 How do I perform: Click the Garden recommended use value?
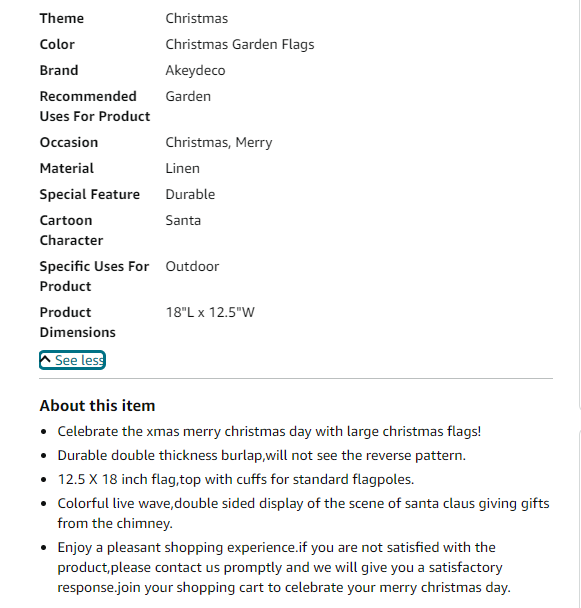pyautogui.click(x=188, y=96)
